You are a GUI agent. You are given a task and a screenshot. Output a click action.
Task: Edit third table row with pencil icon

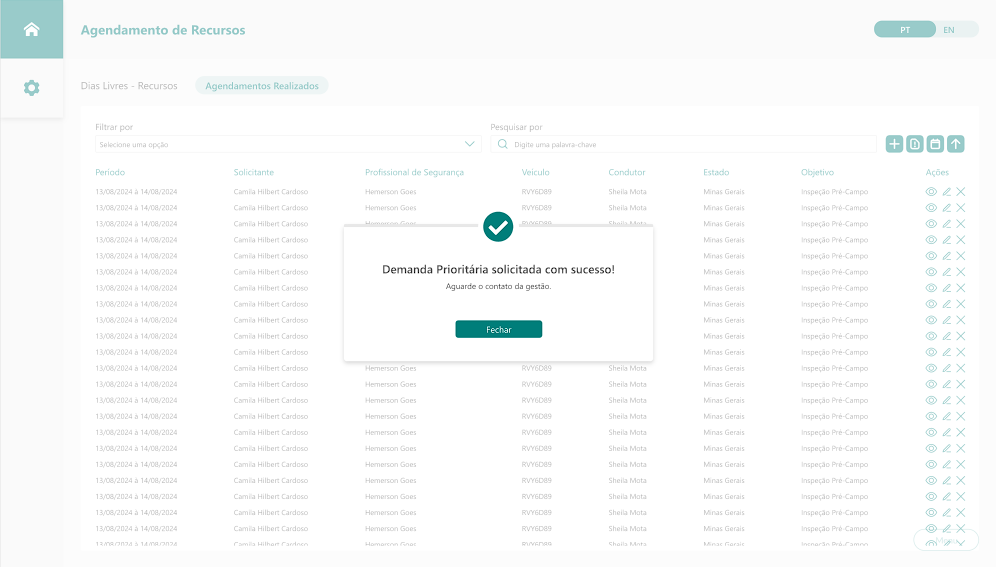point(946,223)
